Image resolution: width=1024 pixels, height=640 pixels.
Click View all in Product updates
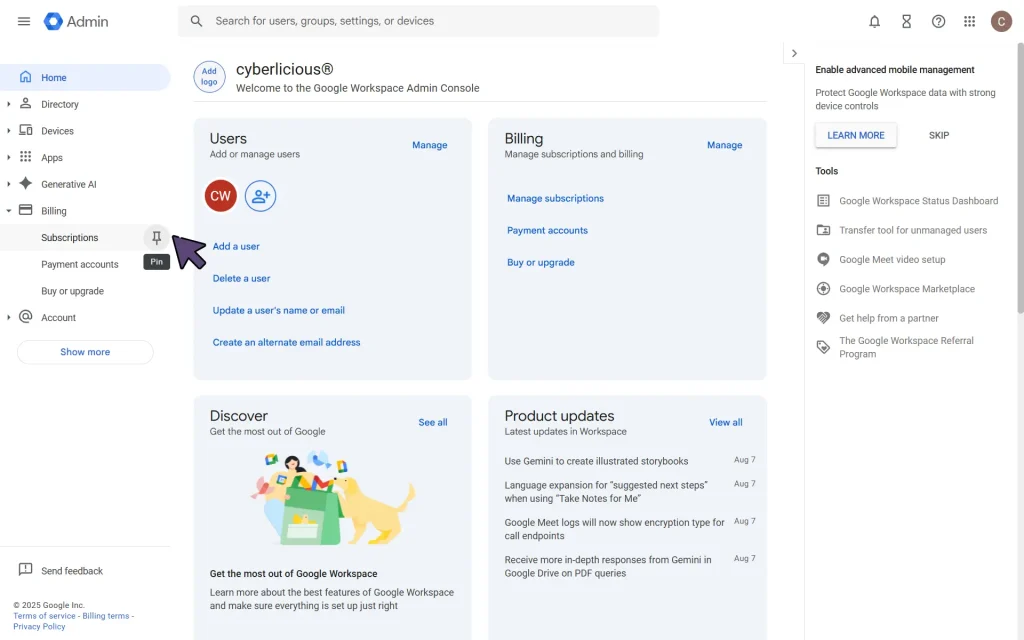pyautogui.click(x=726, y=423)
